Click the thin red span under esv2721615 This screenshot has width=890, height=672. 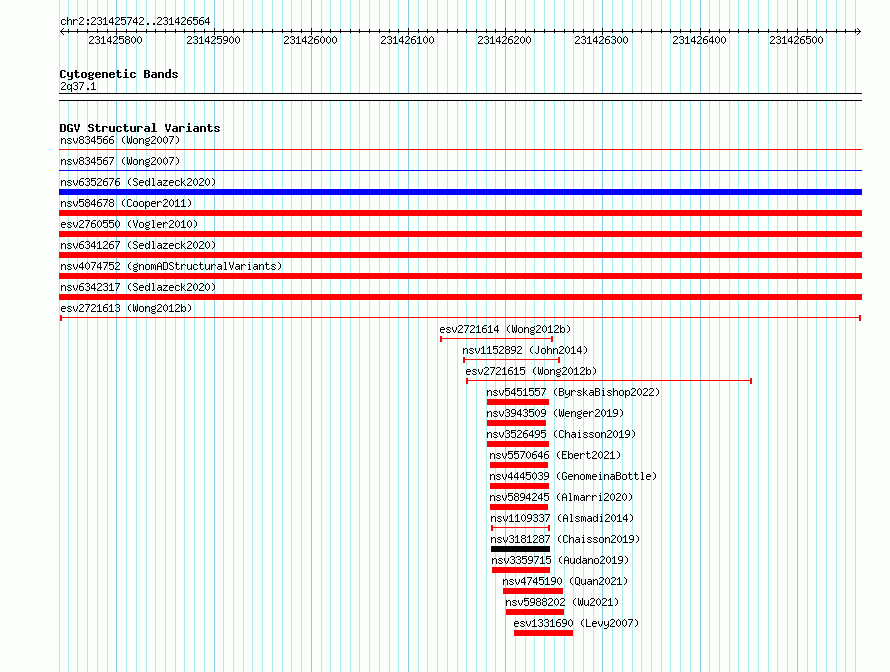tap(609, 381)
